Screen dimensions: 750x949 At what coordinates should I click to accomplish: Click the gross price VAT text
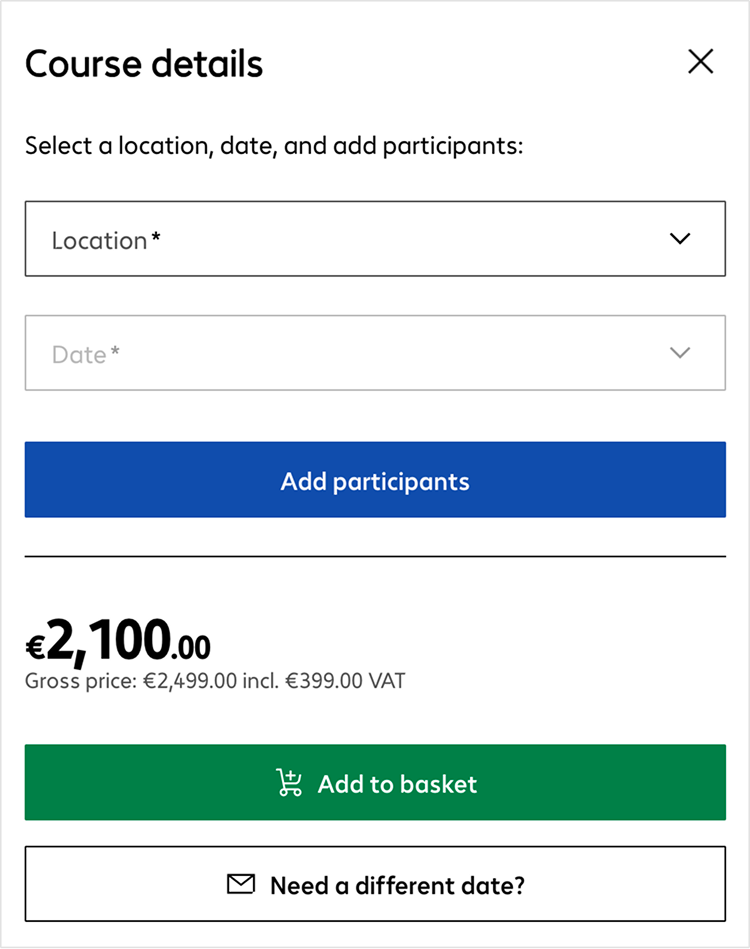(215, 681)
